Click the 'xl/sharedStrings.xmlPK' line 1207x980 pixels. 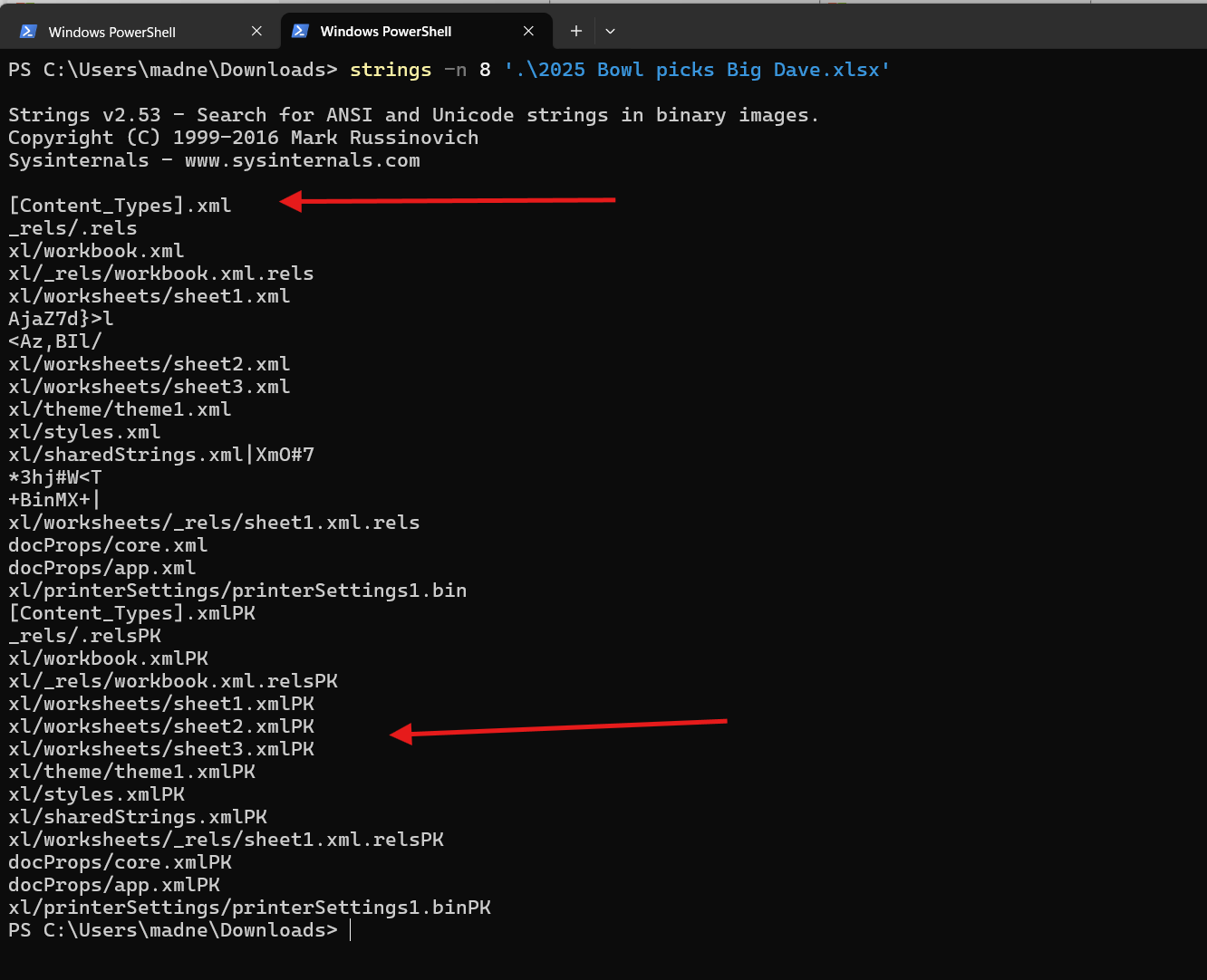click(x=138, y=817)
